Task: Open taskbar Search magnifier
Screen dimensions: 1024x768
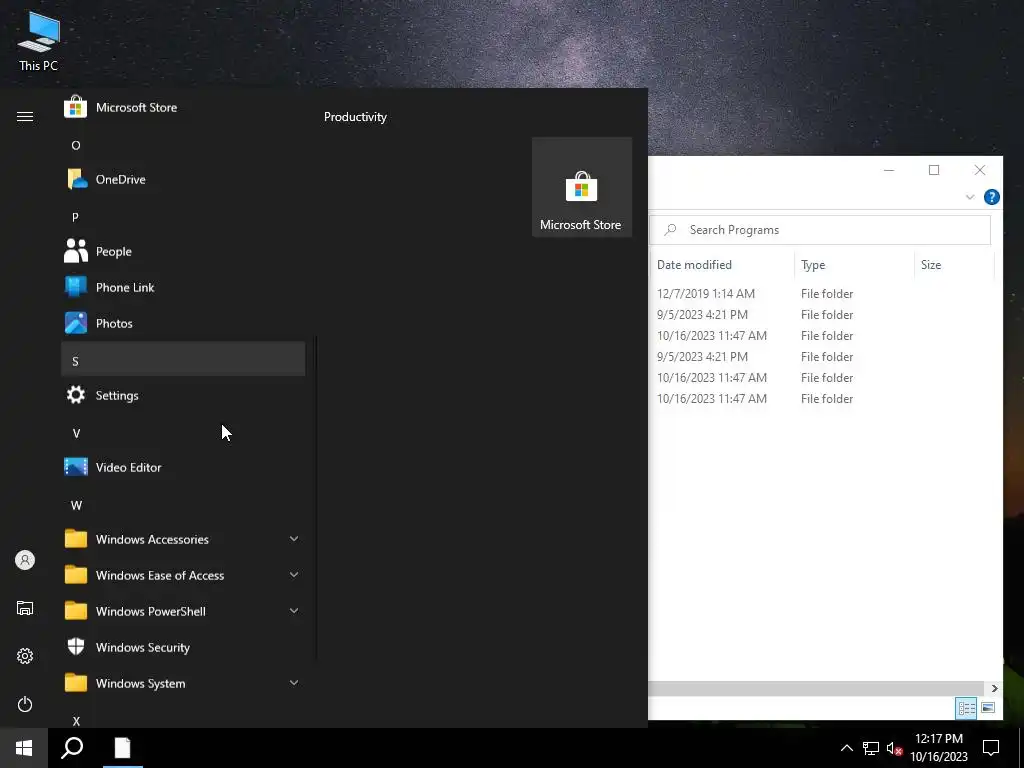Action: (72, 748)
